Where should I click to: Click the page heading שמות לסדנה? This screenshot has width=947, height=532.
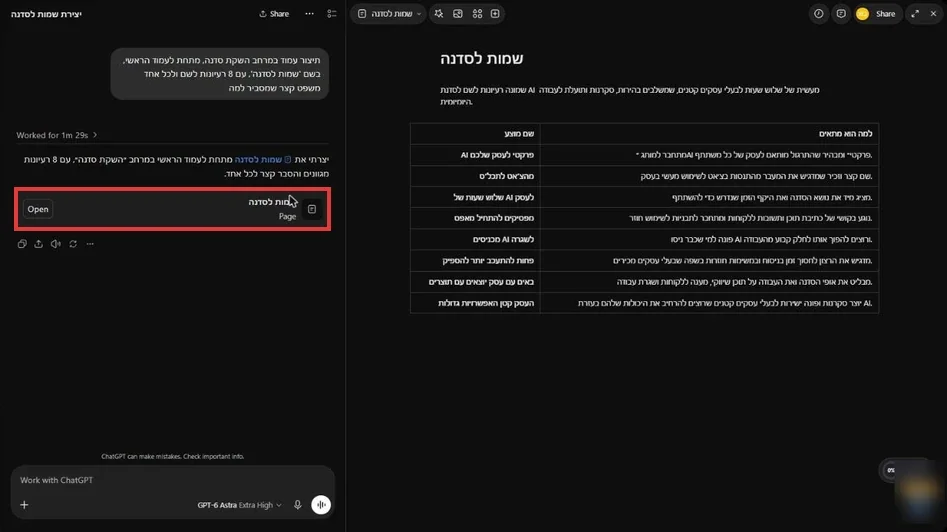[x=481, y=59]
